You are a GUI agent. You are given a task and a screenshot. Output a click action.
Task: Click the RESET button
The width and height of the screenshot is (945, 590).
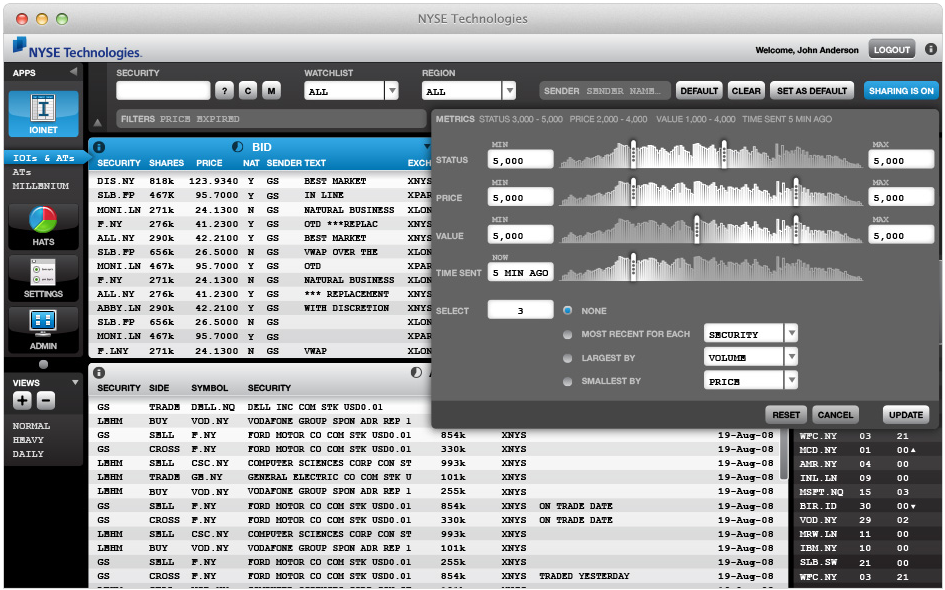[x=786, y=415]
